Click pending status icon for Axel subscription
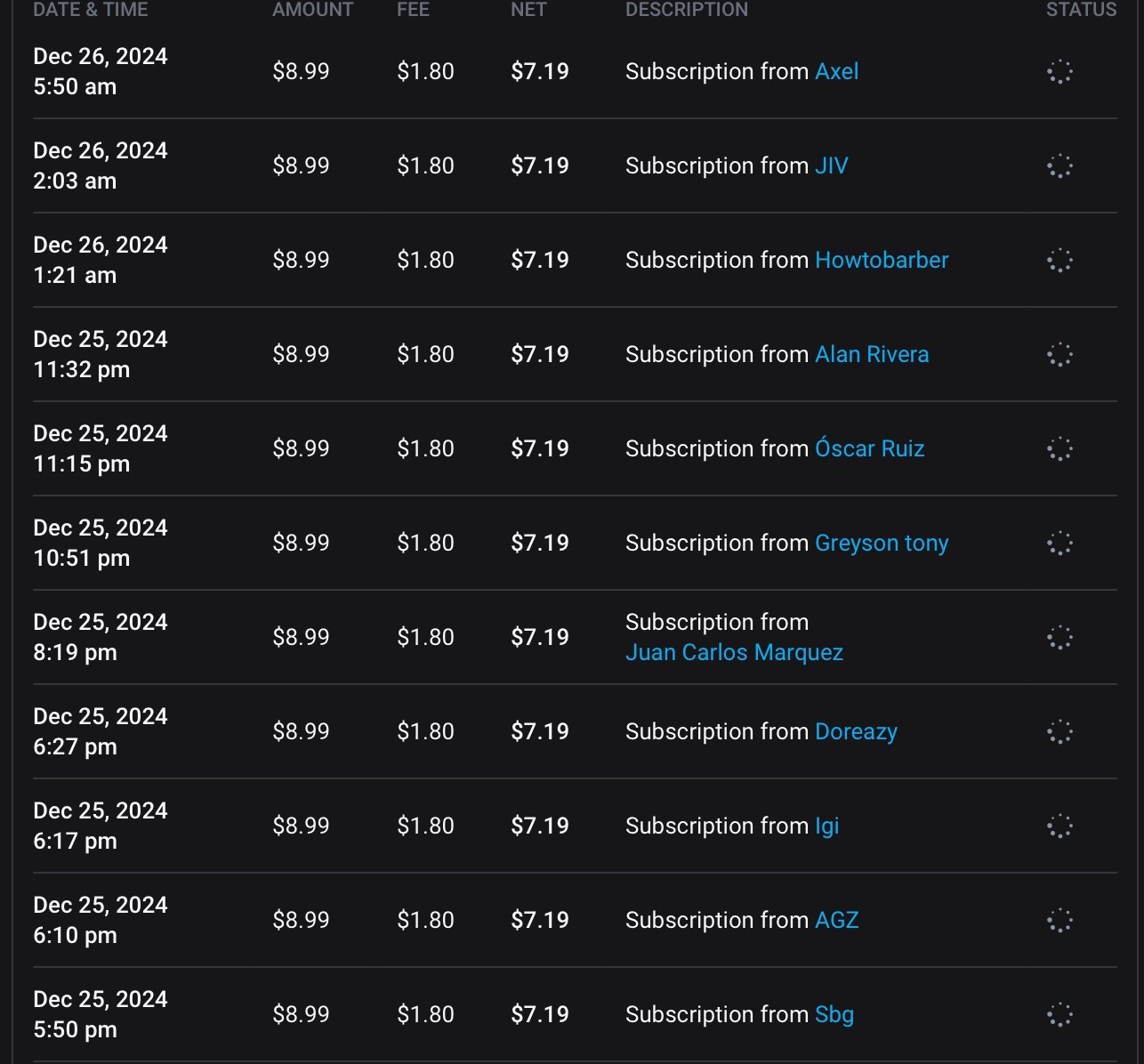1144x1064 pixels. pyautogui.click(x=1059, y=72)
